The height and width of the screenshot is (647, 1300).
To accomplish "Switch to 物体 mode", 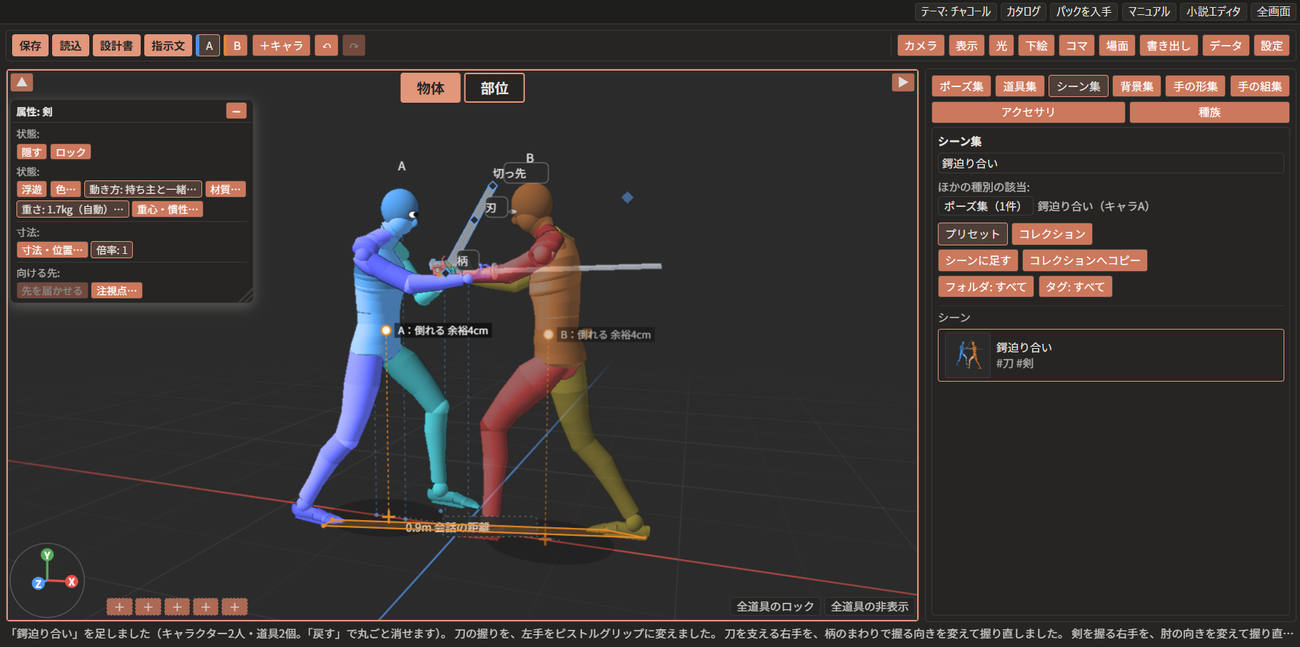I will (431, 88).
